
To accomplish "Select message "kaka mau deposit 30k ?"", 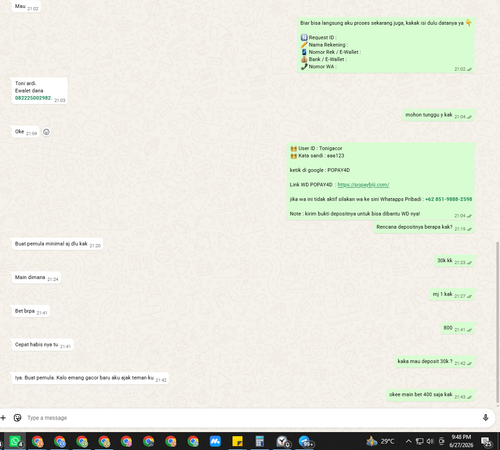I will coord(435,362).
